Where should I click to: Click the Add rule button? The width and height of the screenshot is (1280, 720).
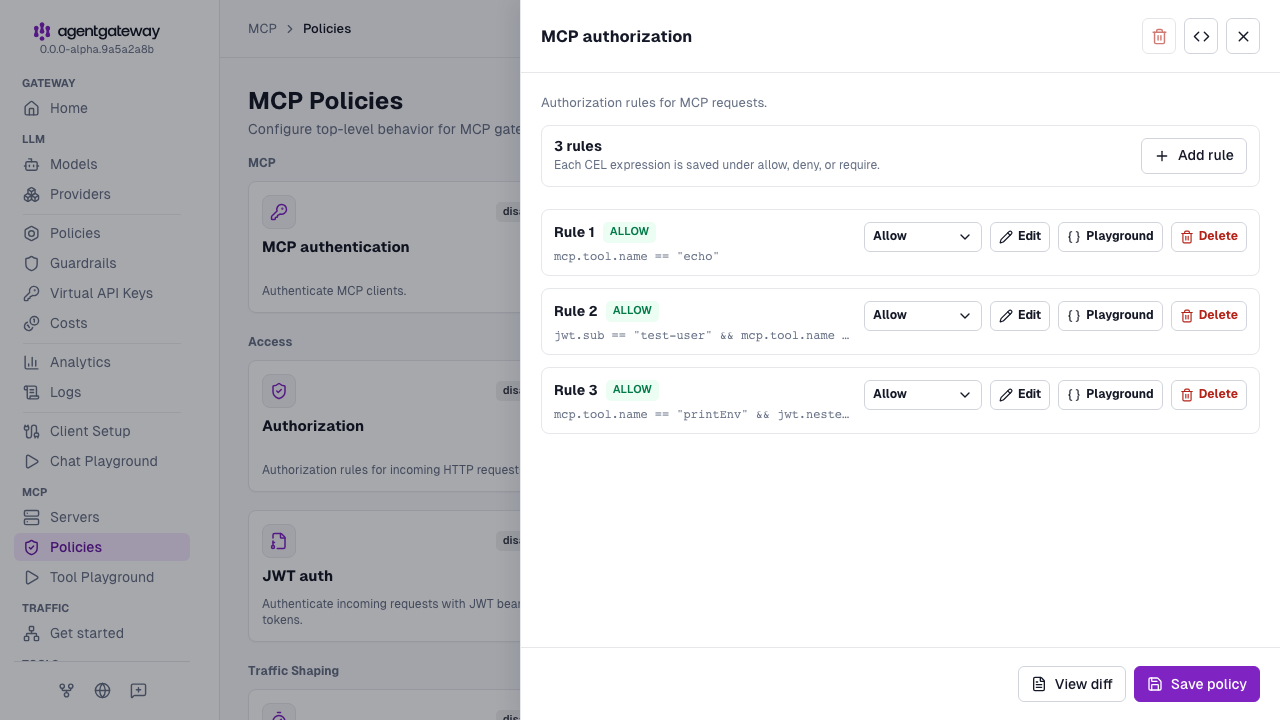pyautogui.click(x=1194, y=156)
